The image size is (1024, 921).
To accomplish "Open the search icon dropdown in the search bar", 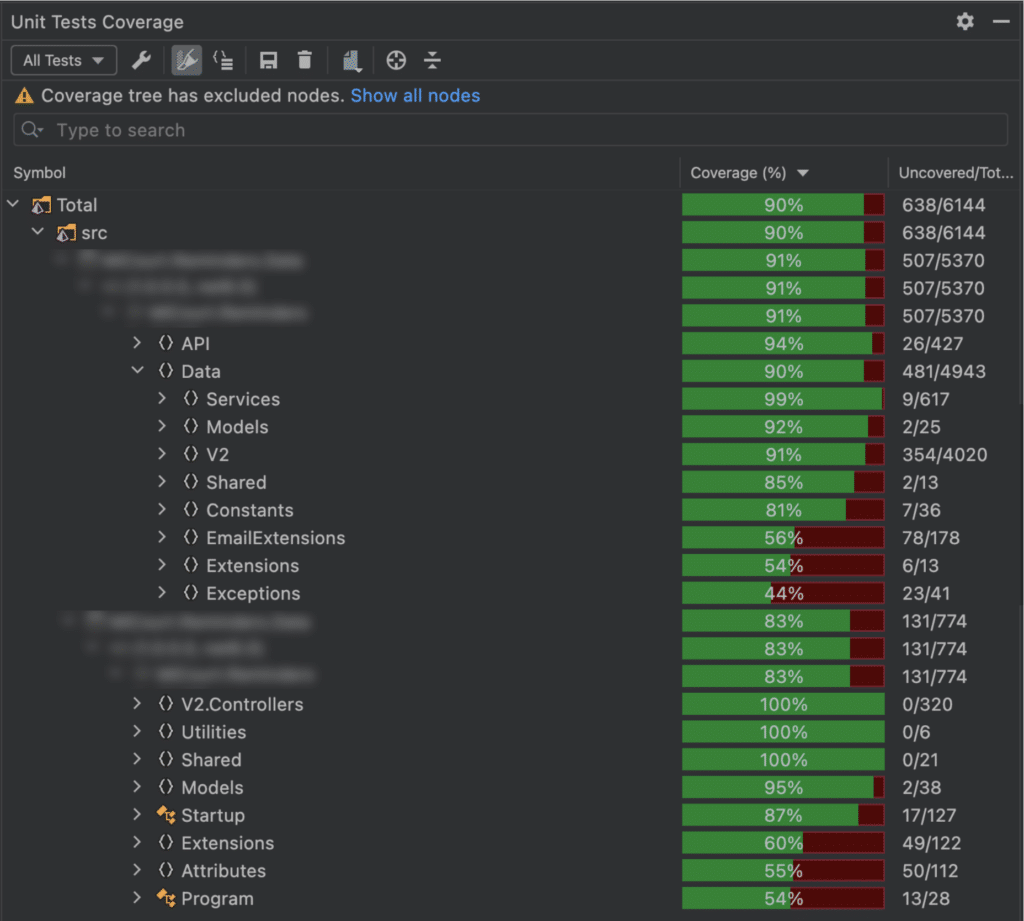I will 31,130.
